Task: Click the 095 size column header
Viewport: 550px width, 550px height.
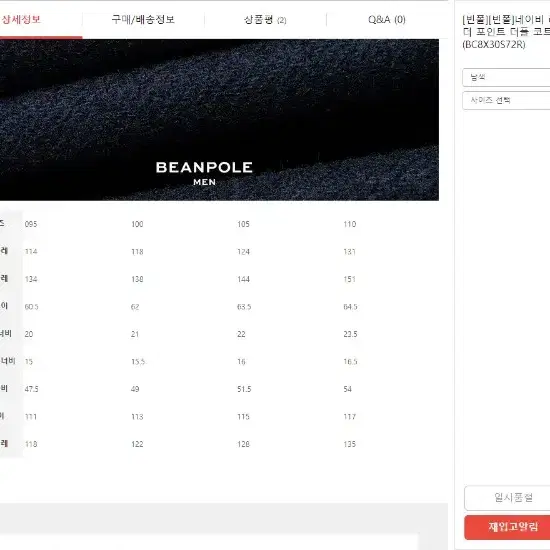Action: pos(31,224)
